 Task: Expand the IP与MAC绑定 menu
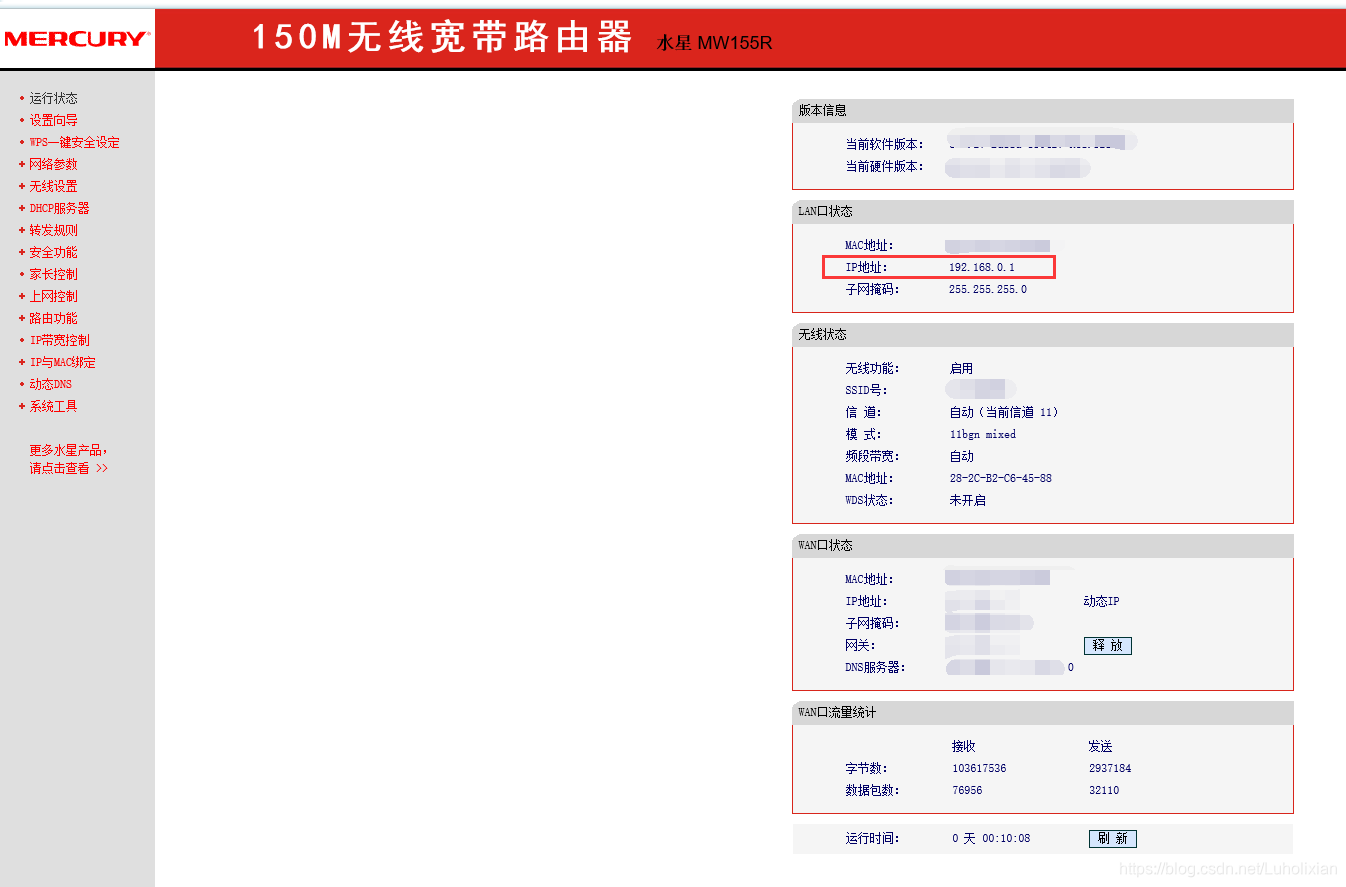tap(62, 362)
